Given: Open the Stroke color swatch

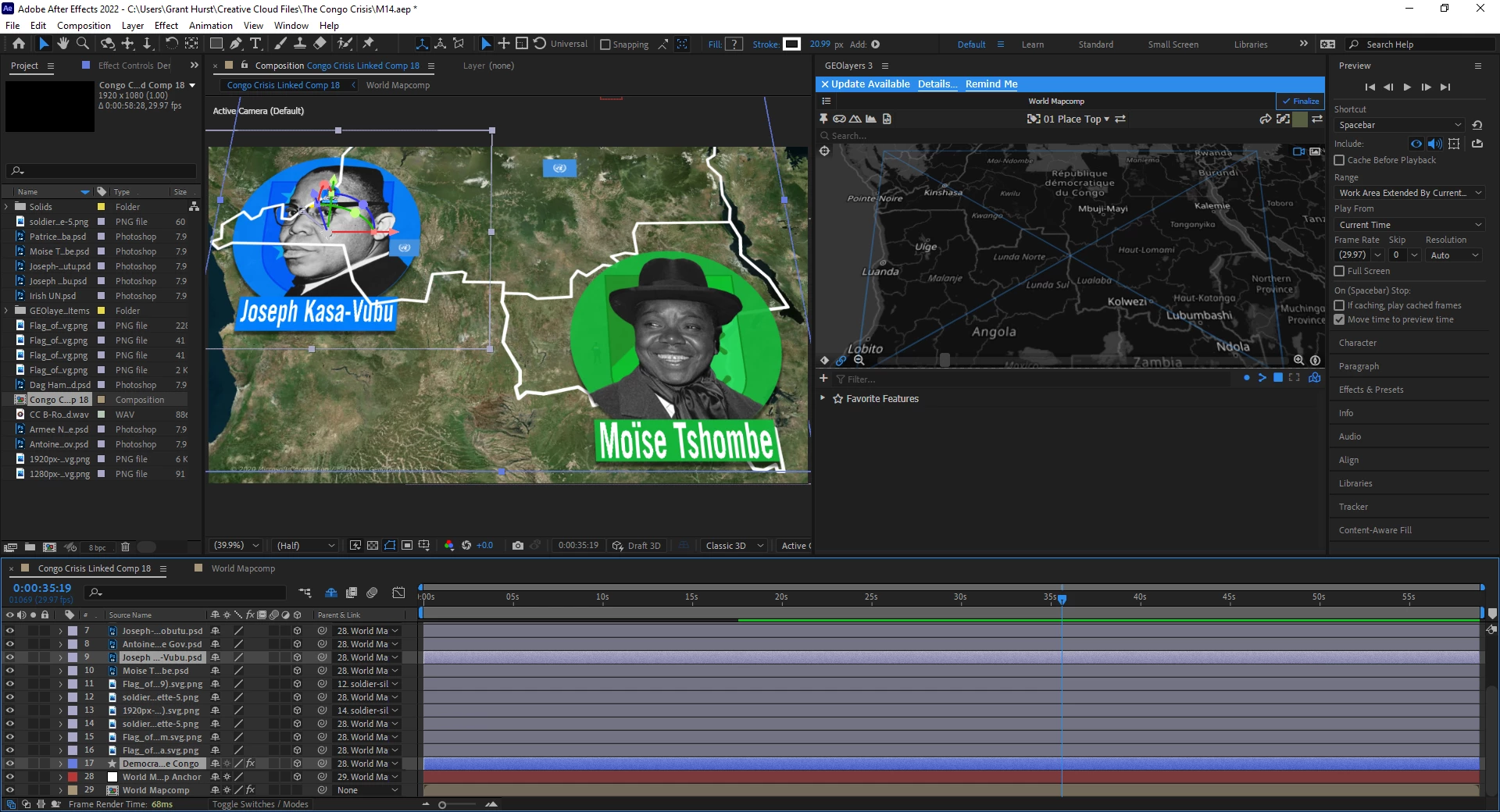Looking at the screenshot, I should tap(791, 45).
